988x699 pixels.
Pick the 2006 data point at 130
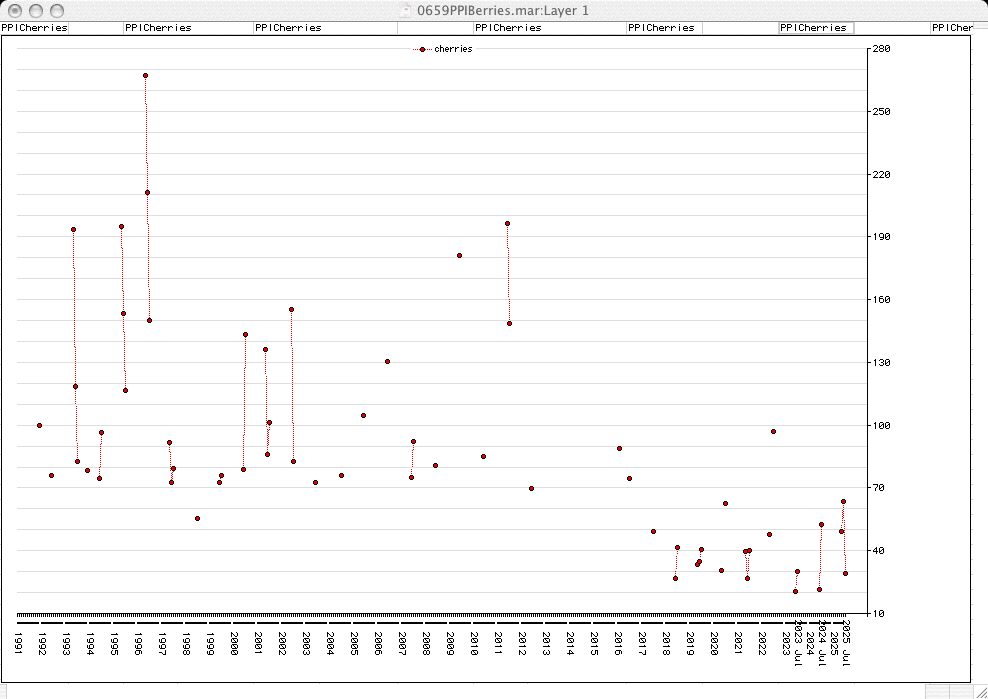tap(387, 361)
